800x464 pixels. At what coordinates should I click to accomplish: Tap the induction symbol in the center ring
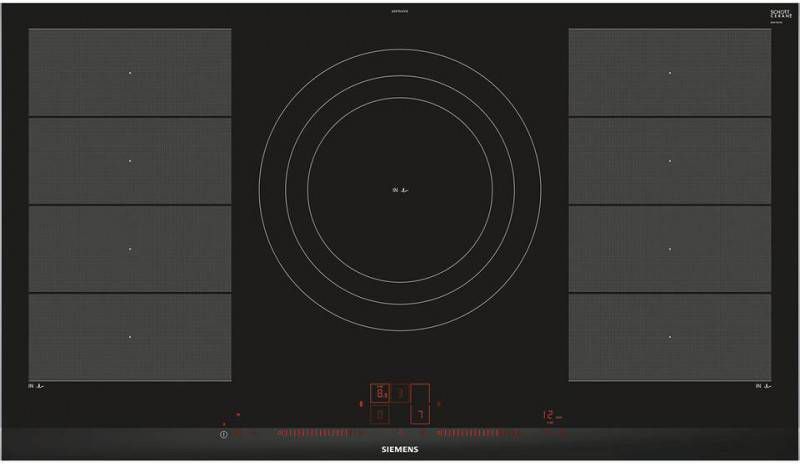400,189
